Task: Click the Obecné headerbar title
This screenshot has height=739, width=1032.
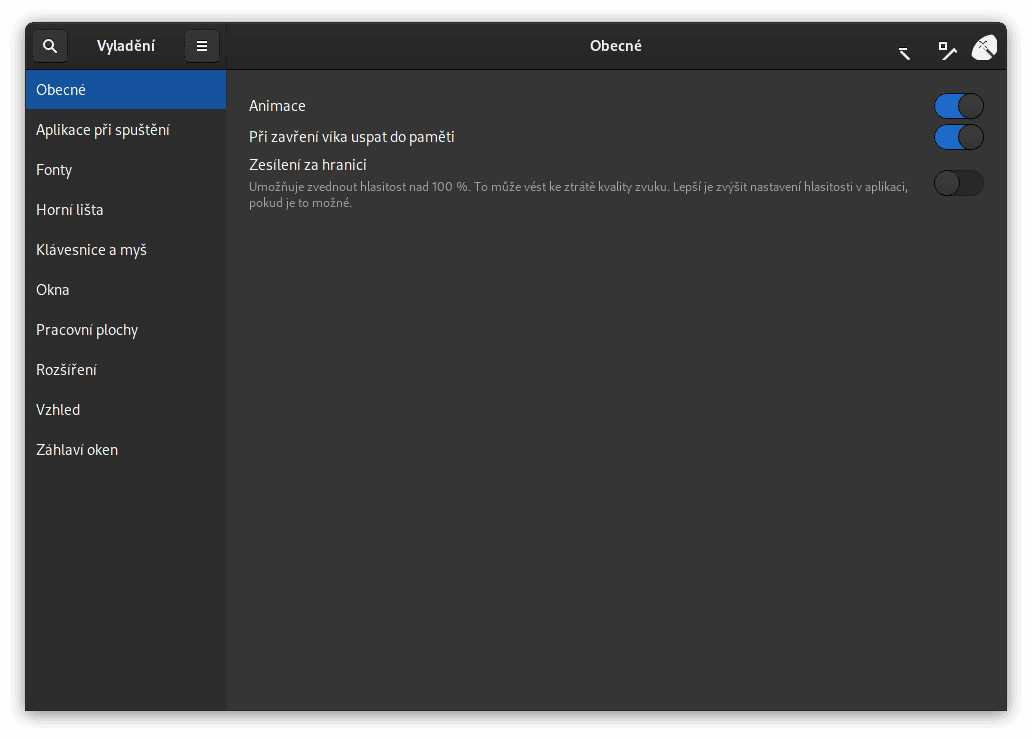Action: click(616, 46)
